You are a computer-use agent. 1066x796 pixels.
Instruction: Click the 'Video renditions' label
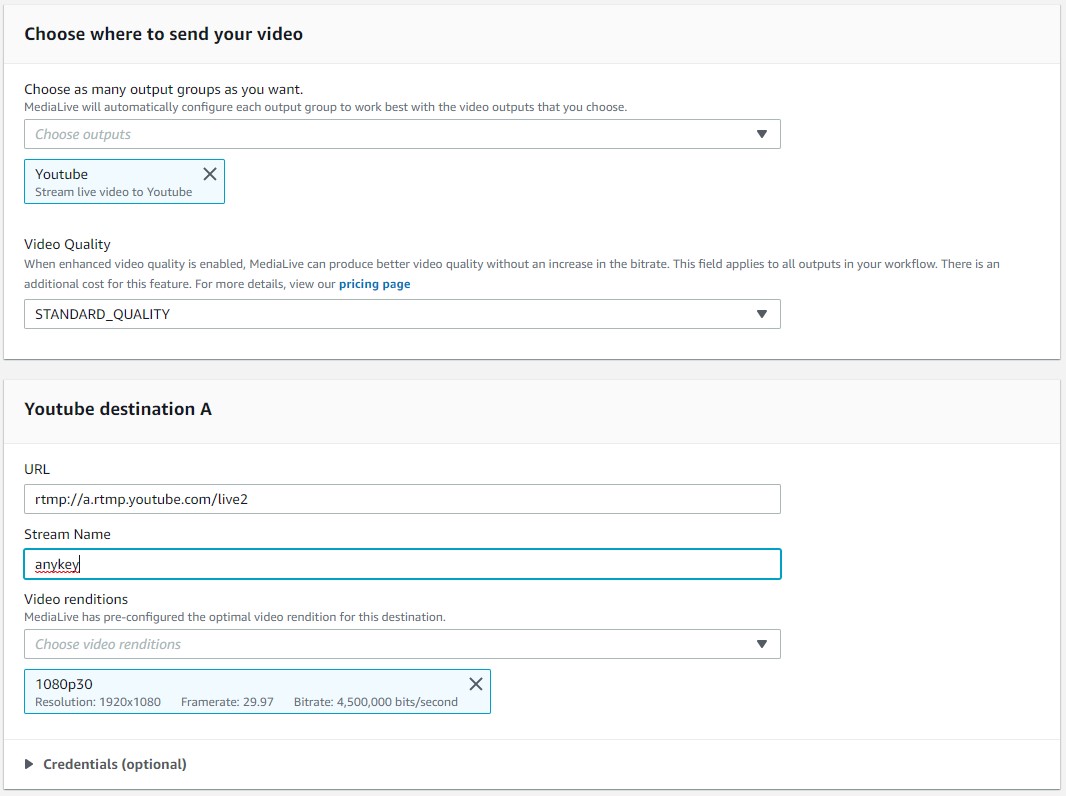[76, 599]
